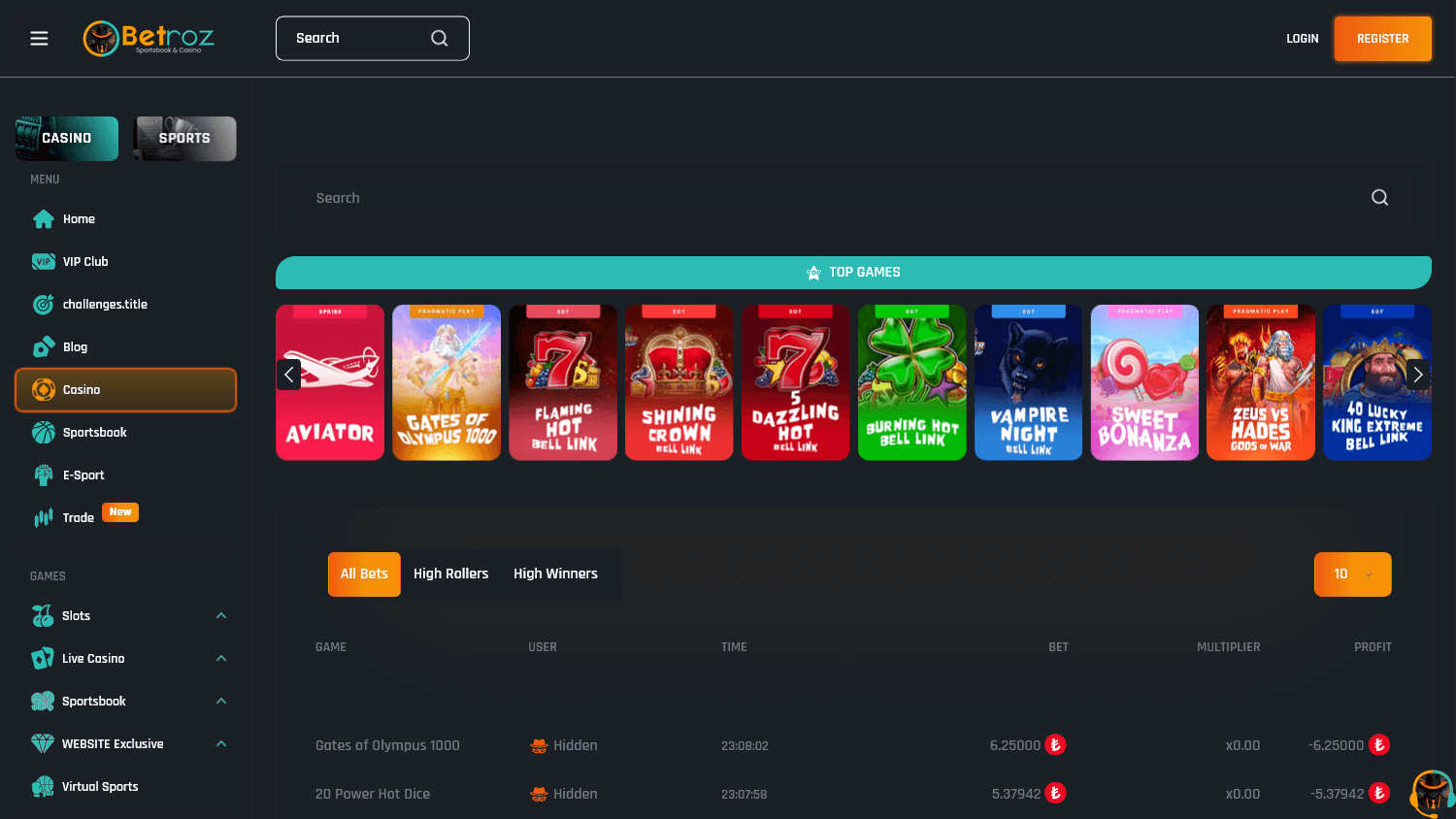This screenshot has height=819, width=1456.
Task: Open Zeus vs Hades thumbnail
Action: click(x=1261, y=382)
